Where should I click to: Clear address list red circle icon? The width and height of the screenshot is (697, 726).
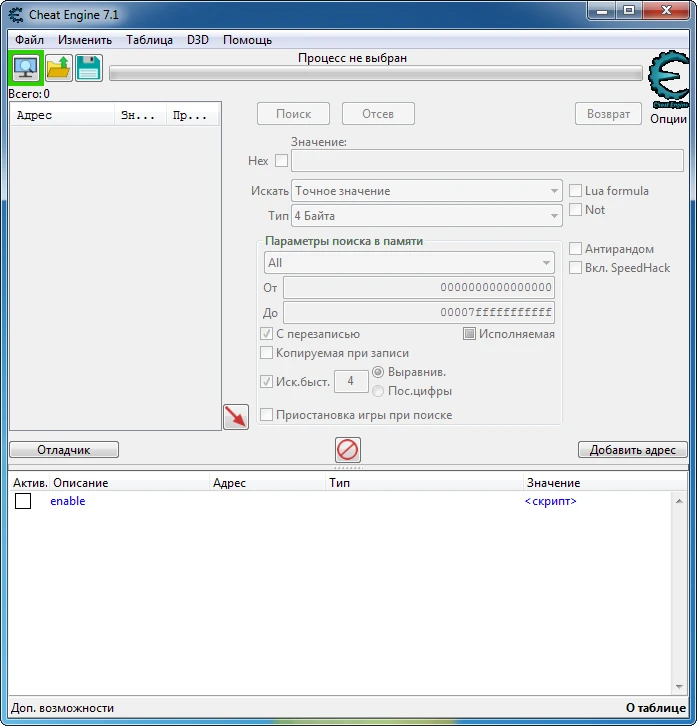click(x=348, y=450)
